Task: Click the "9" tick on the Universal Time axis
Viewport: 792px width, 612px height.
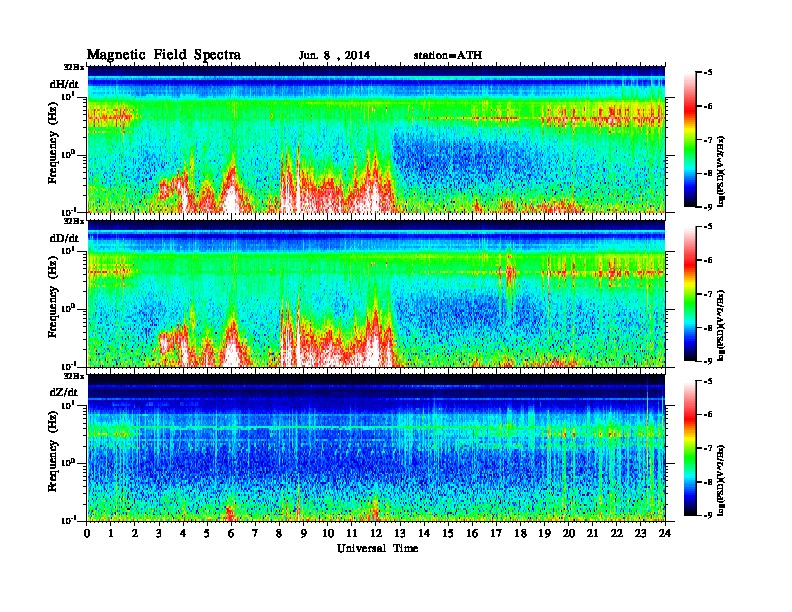Action: (304, 533)
